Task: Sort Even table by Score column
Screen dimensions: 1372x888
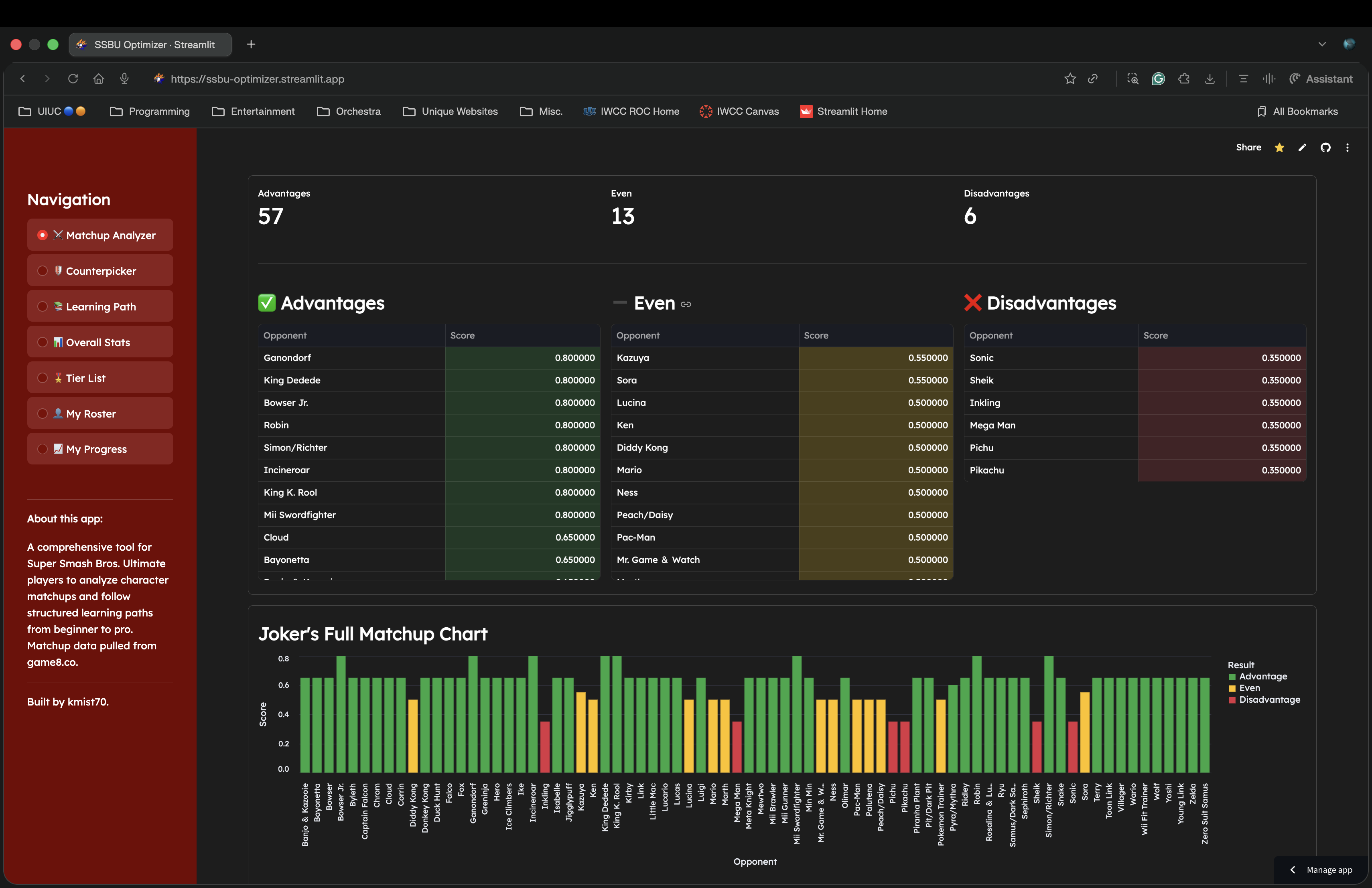Action: point(876,335)
